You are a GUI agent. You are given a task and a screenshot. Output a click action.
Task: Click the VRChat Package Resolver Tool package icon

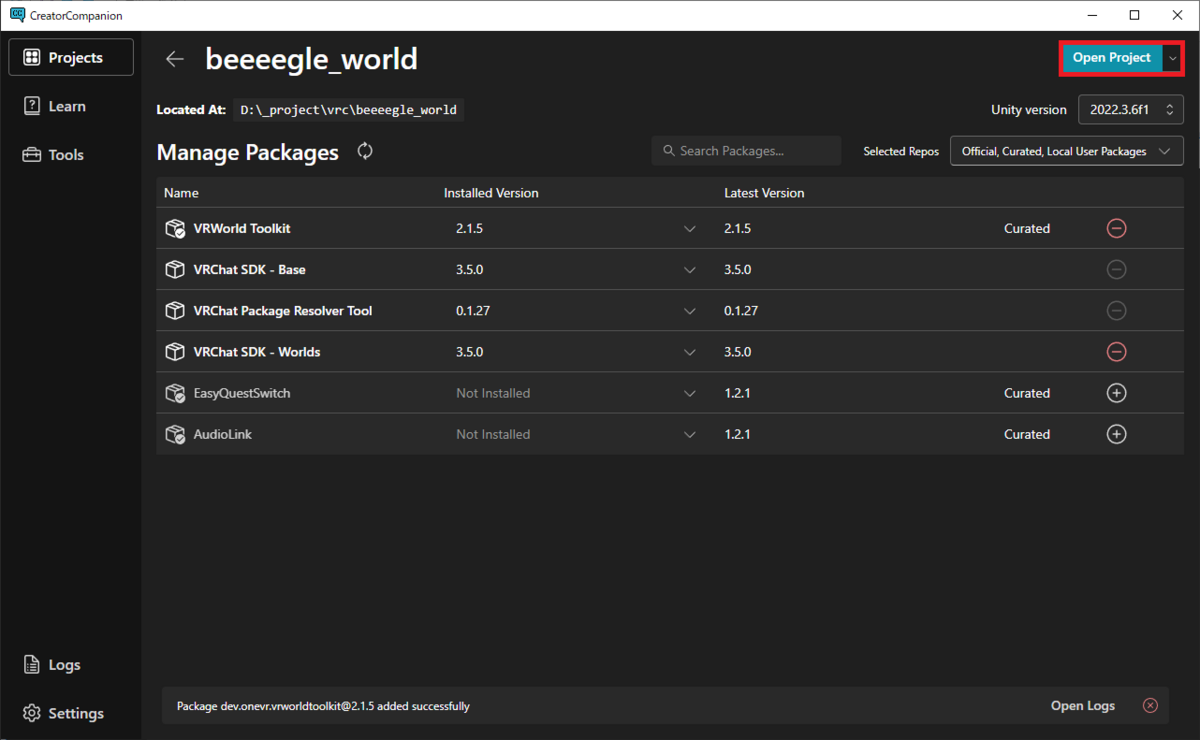pyautogui.click(x=175, y=311)
